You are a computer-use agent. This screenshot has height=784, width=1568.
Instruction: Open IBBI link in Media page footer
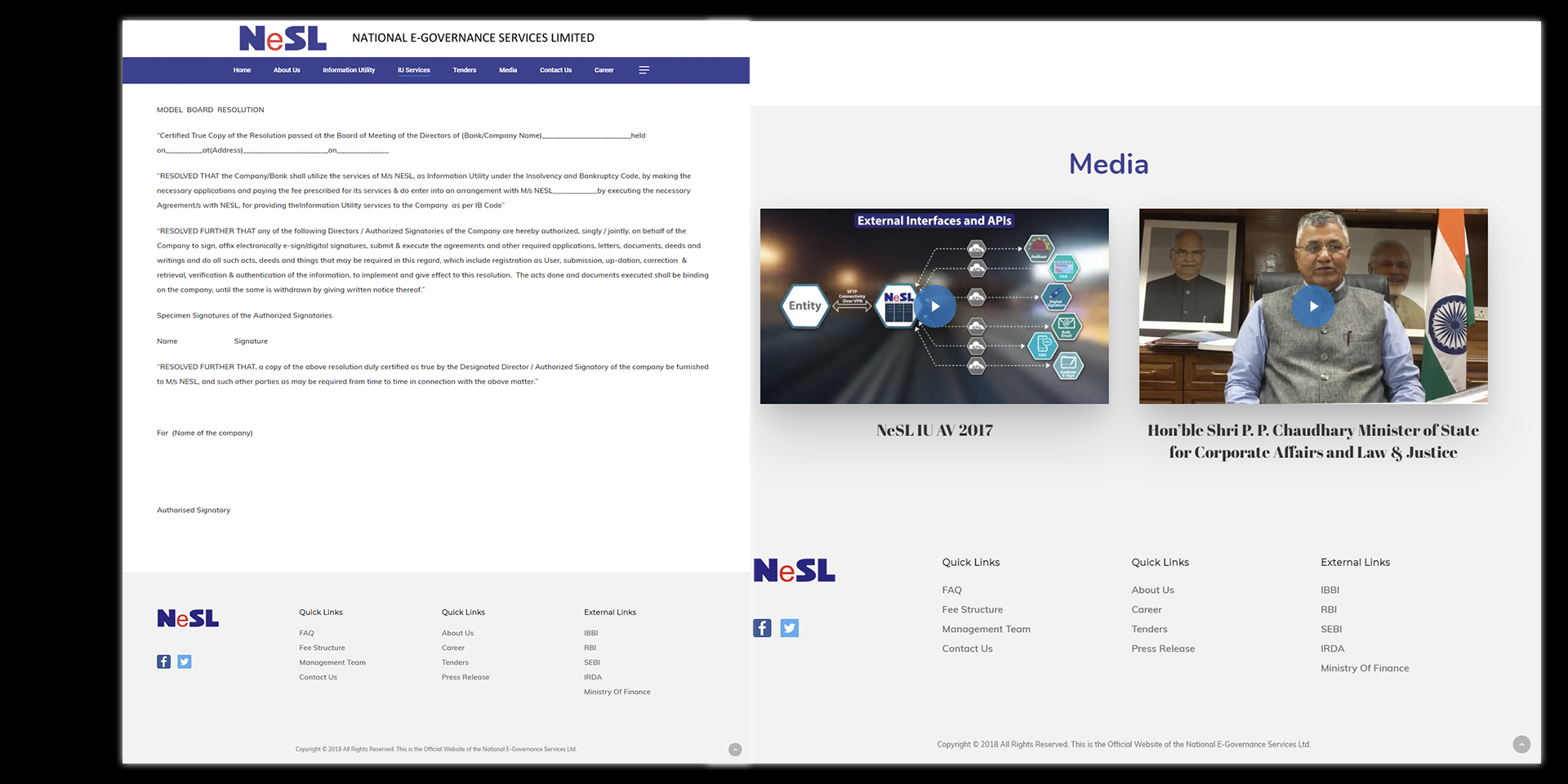(x=1330, y=590)
